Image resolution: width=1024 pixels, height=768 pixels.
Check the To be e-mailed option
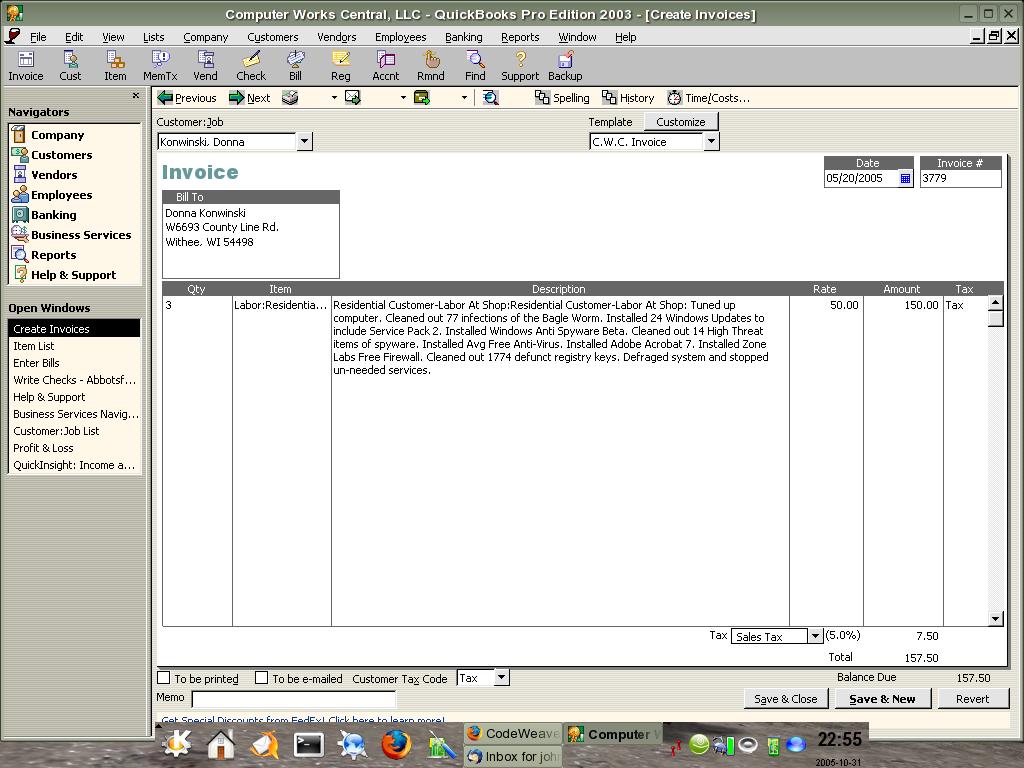click(260, 678)
